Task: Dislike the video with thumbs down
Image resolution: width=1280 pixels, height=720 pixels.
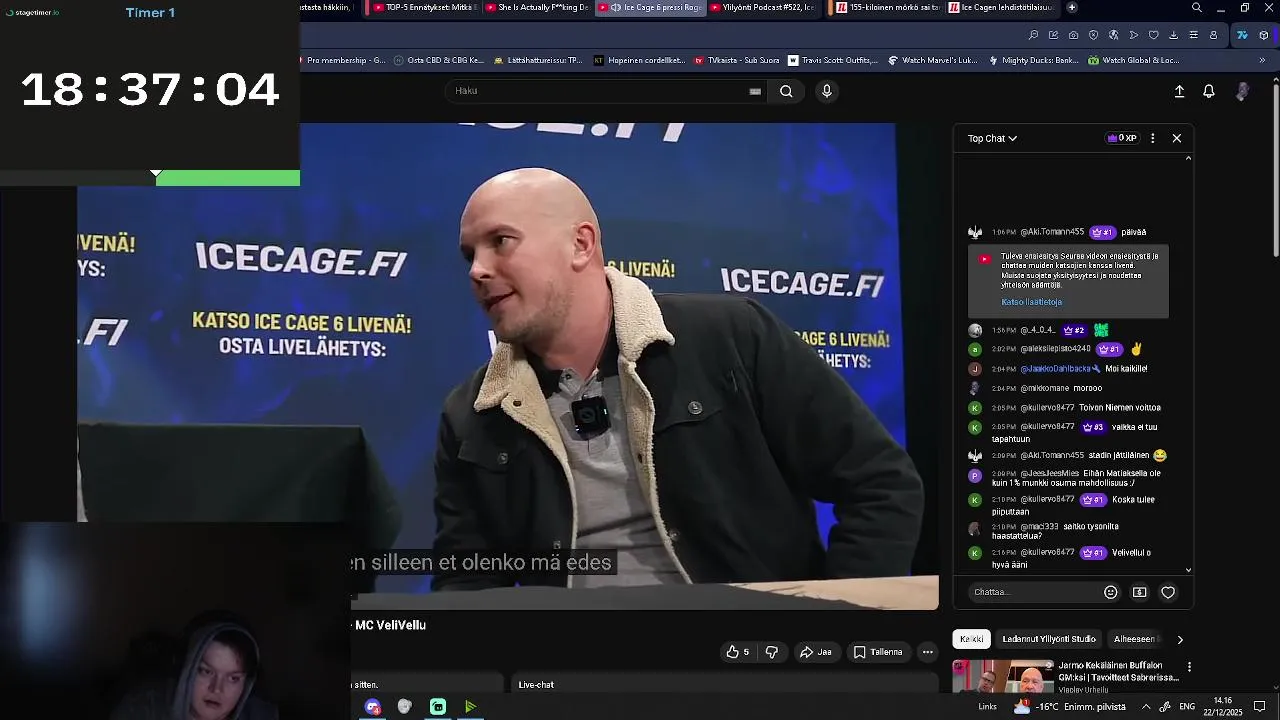Action: coord(772,652)
